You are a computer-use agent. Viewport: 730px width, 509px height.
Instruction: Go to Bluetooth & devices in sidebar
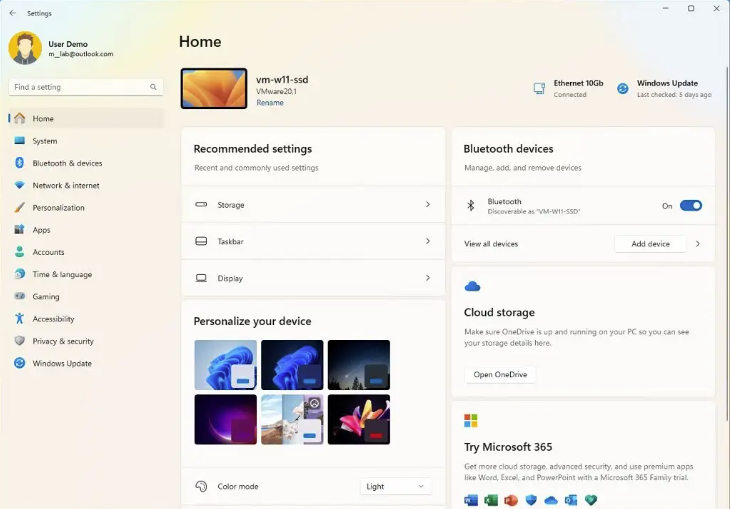tap(67, 163)
